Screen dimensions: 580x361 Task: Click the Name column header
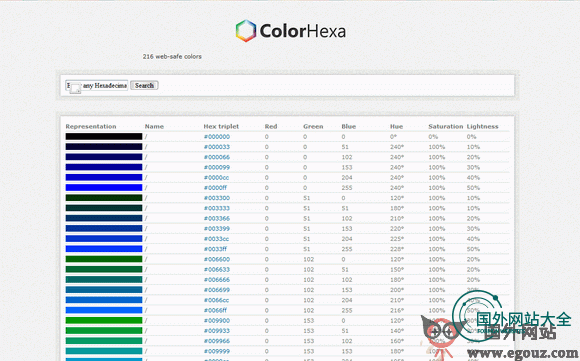[154, 126]
